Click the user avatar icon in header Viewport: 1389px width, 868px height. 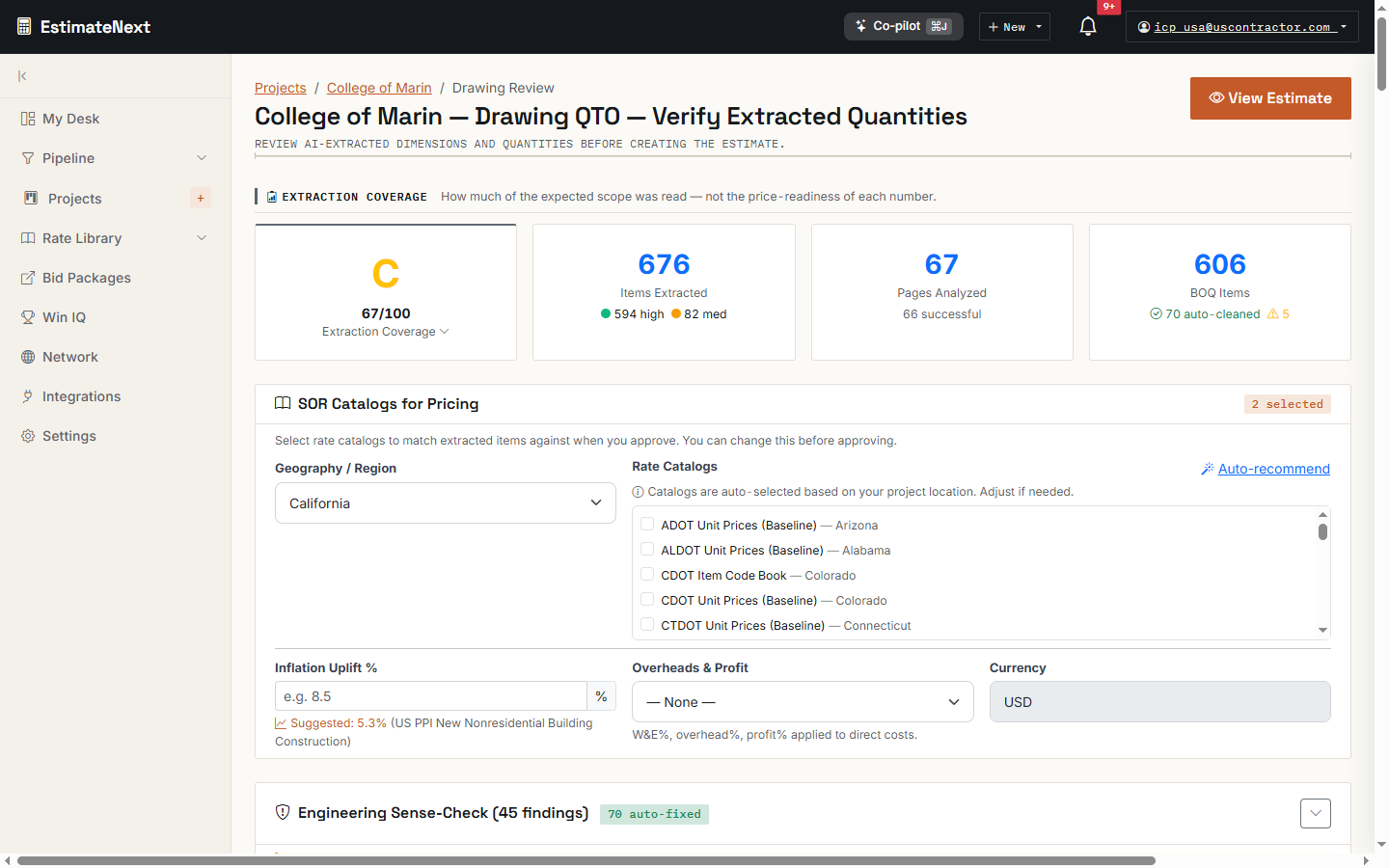pyautogui.click(x=1144, y=27)
